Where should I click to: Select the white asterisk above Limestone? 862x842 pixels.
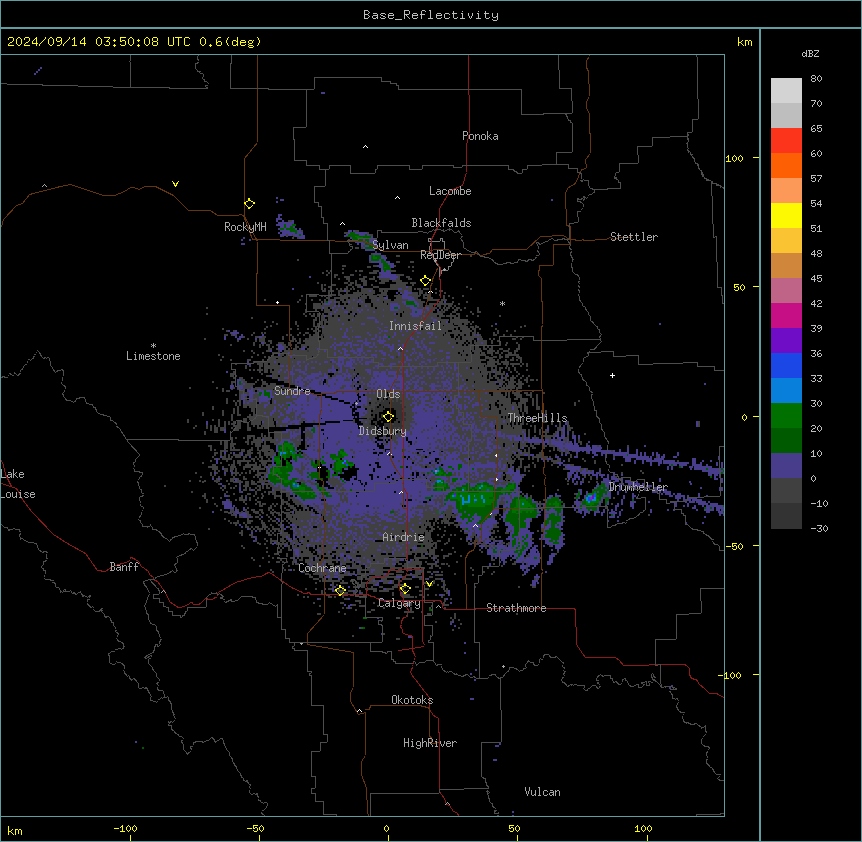tap(153, 346)
